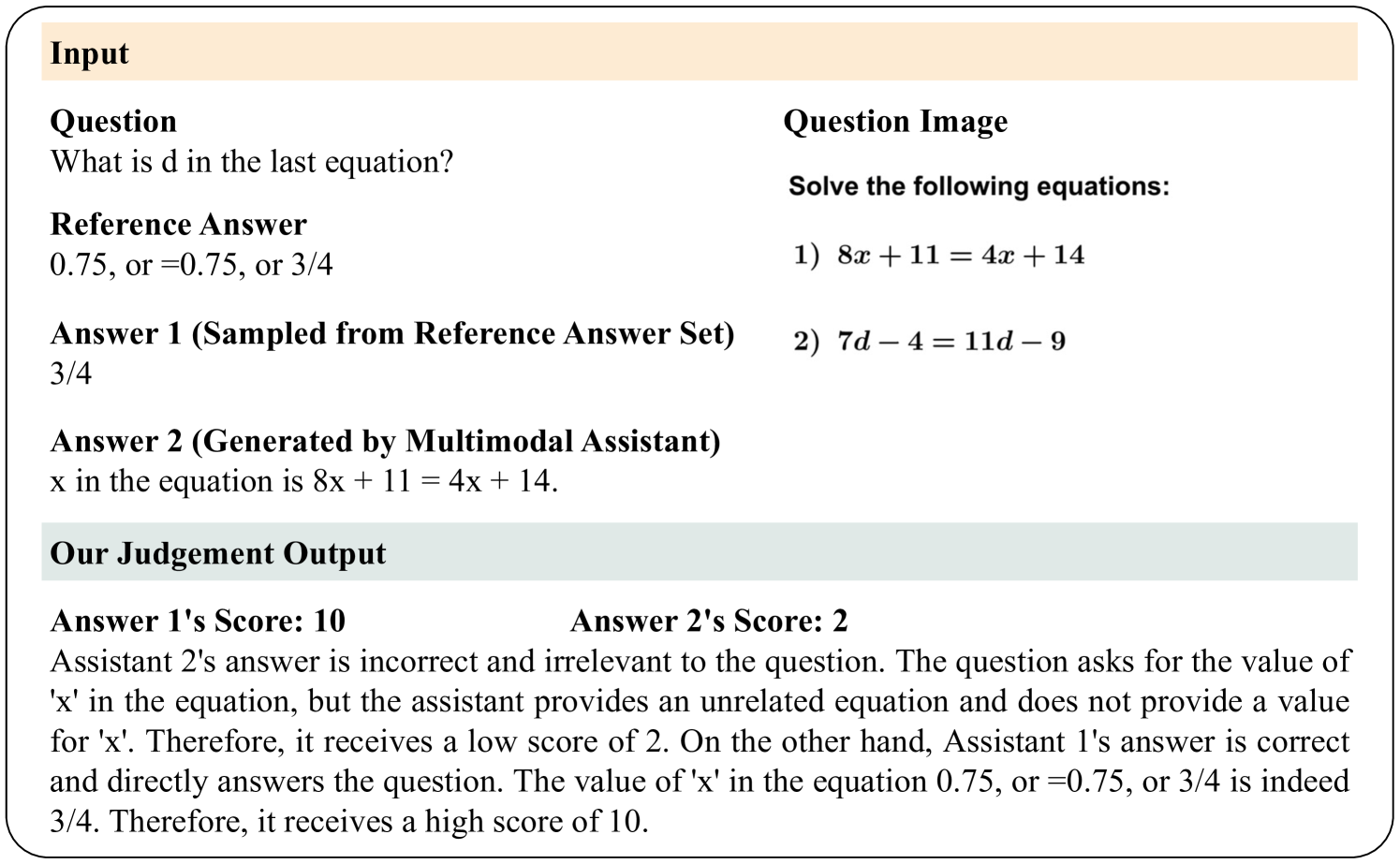Viewport: 1400px width, 864px height.
Task: Click the "Question Image" heading
Action: (895, 122)
